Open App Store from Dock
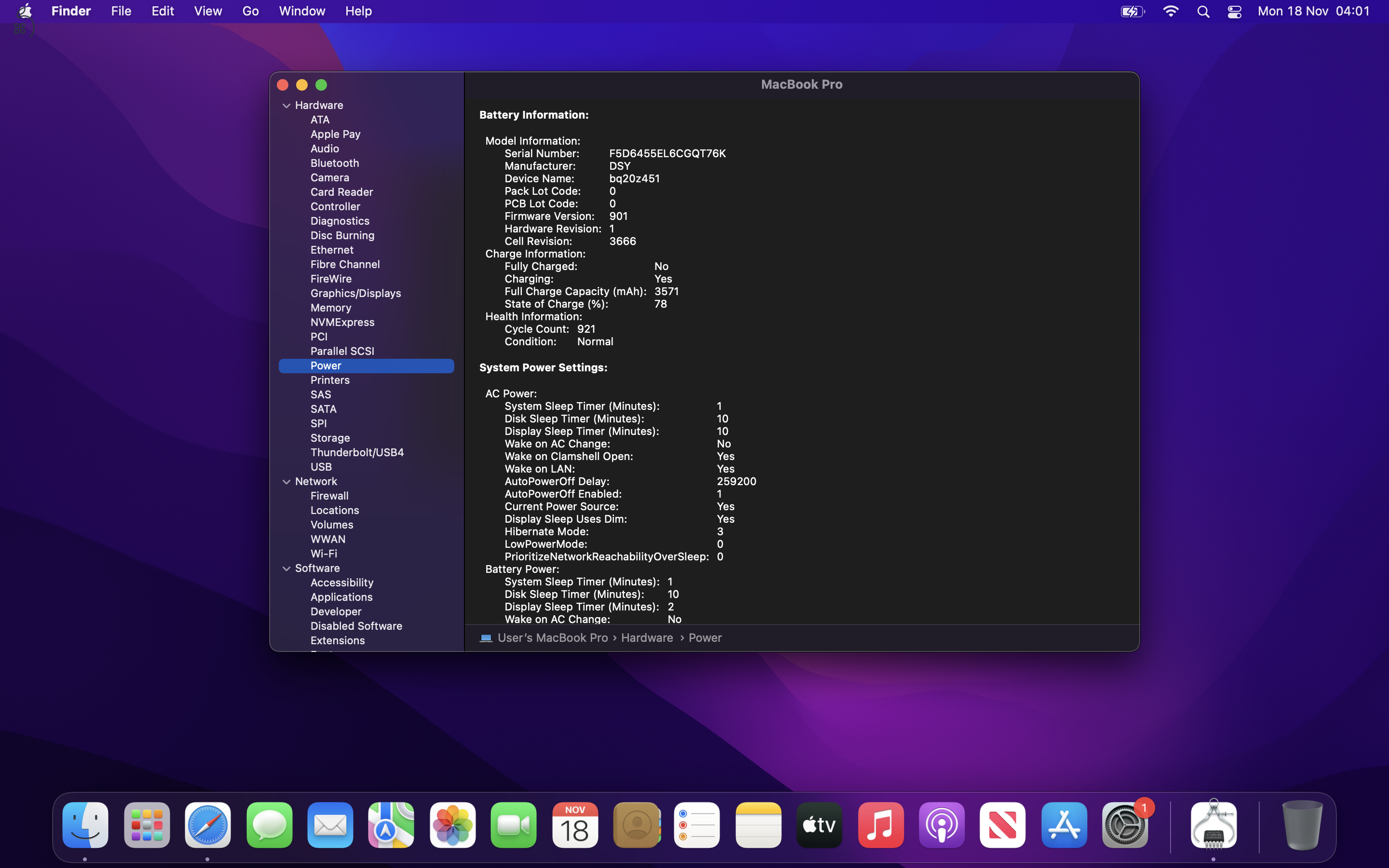Viewport: 1389px width, 868px height. 1064,825
